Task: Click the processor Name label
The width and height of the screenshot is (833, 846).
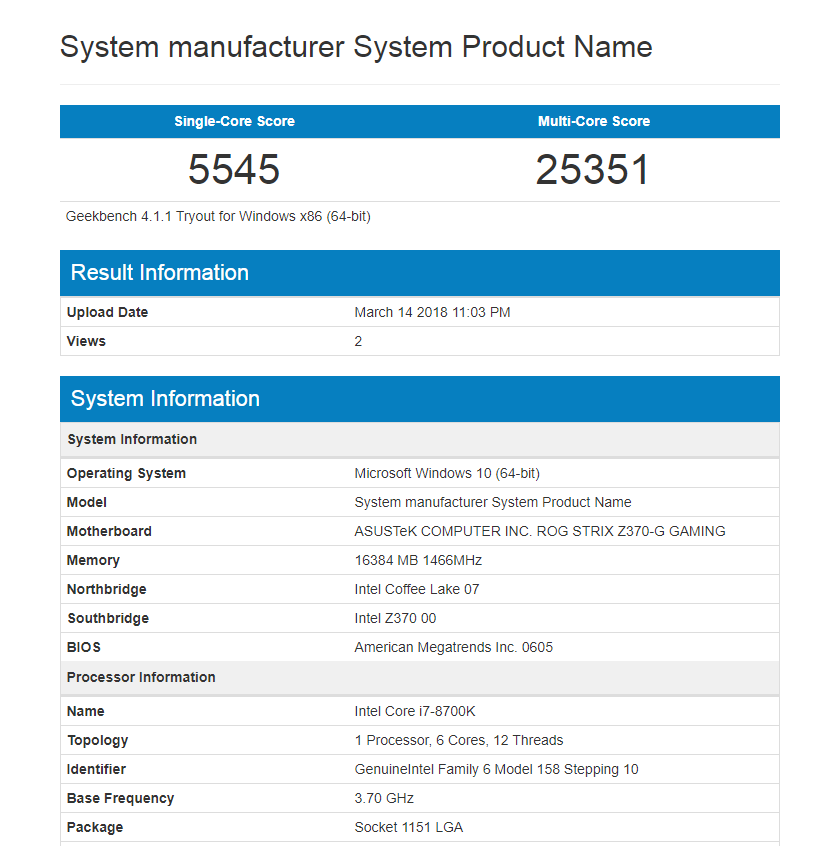Action: [x=85, y=712]
